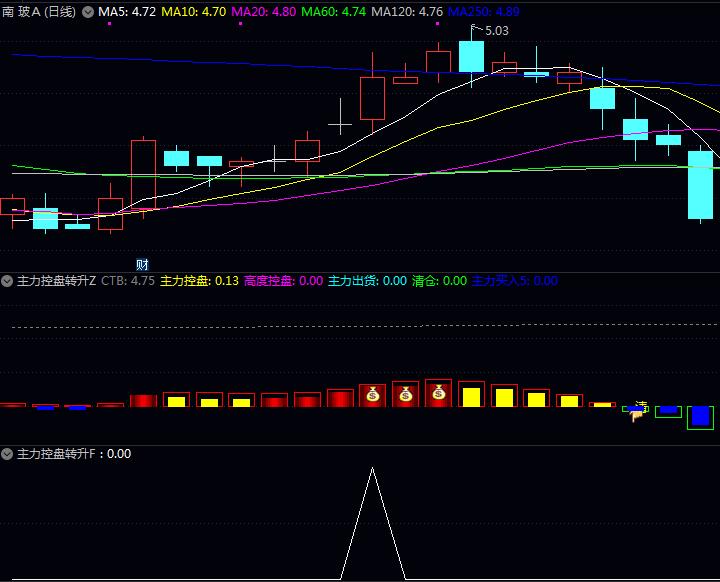Click the 主力买入5: 0.00 value

515,281
